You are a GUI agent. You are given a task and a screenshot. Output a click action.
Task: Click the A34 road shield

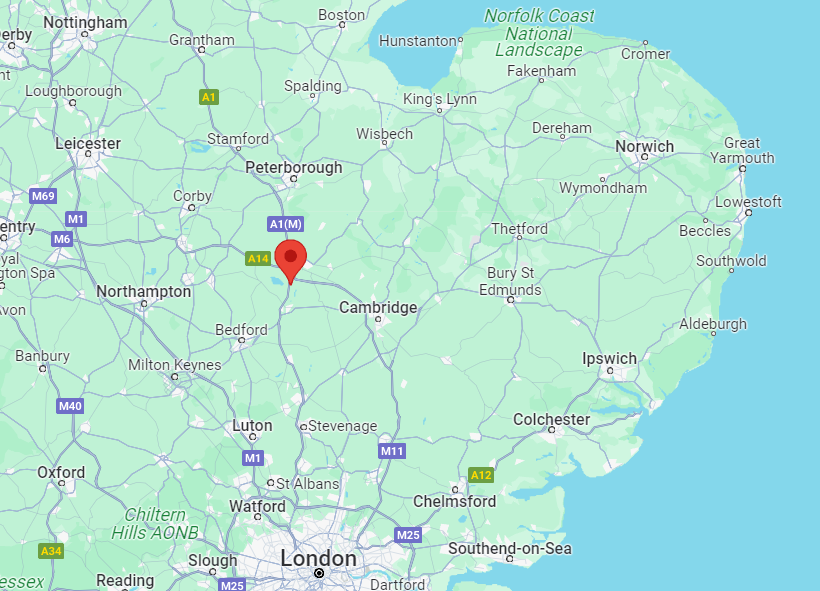tap(51, 551)
